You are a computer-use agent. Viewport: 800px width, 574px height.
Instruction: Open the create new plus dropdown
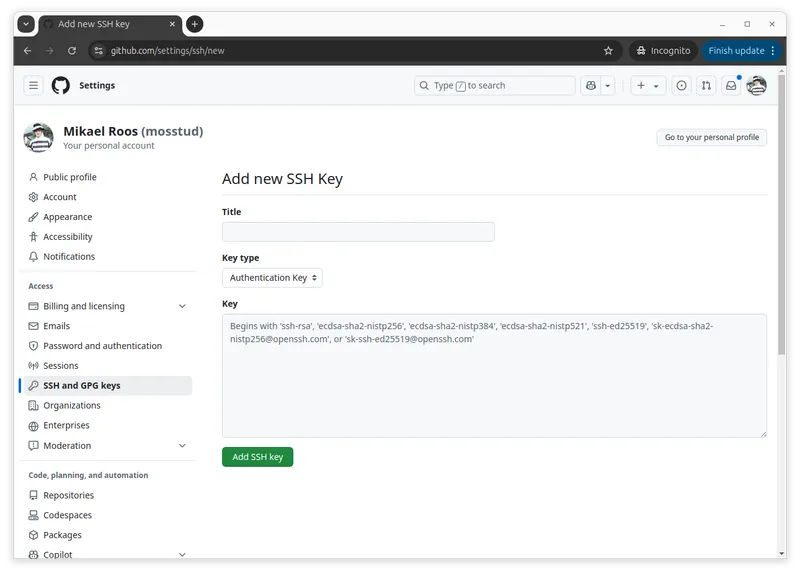(x=648, y=86)
